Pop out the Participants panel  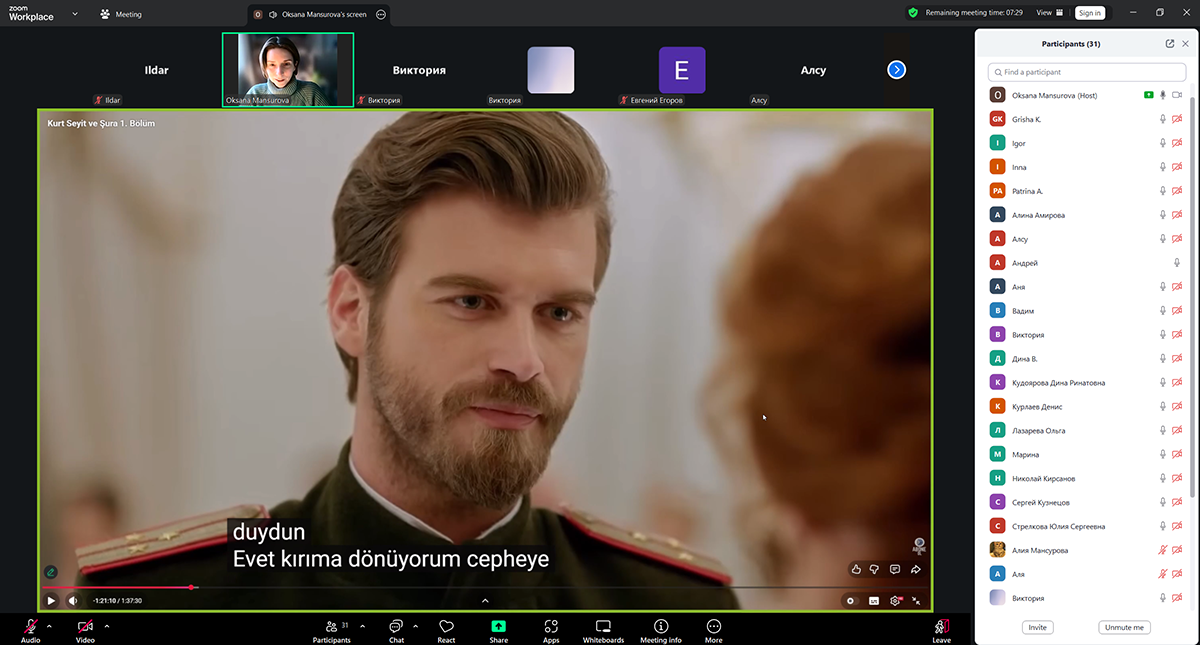tap(1170, 44)
